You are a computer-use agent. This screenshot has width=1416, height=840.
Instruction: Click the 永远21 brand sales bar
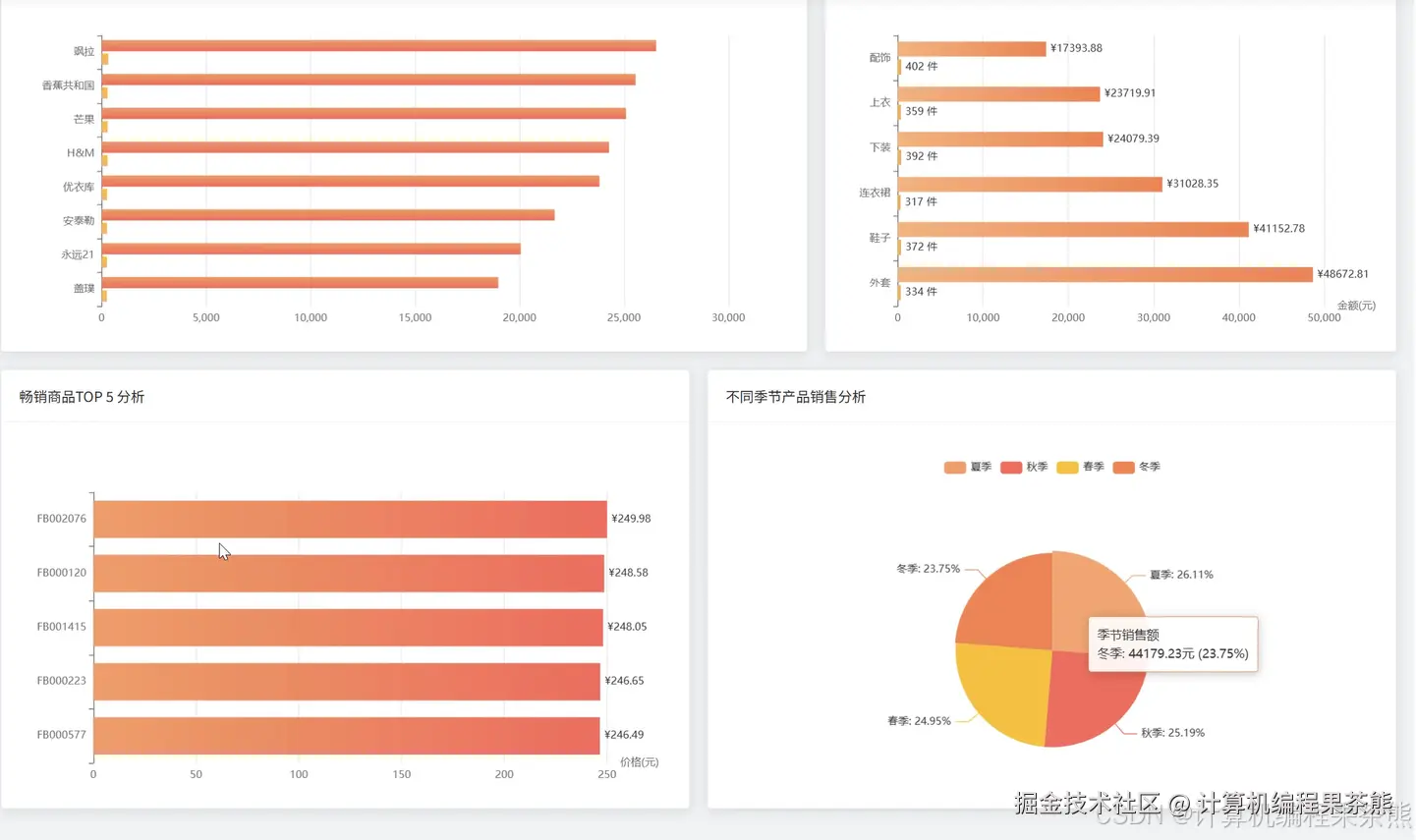(311, 249)
